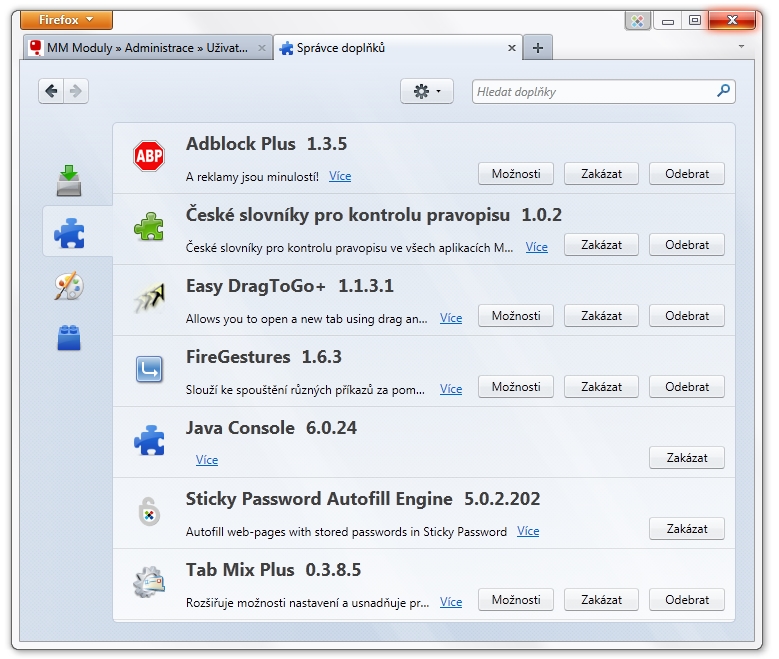Follow the Více link for Tab Mix Plus
This screenshot has height=659, width=779.
(x=451, y=602)
